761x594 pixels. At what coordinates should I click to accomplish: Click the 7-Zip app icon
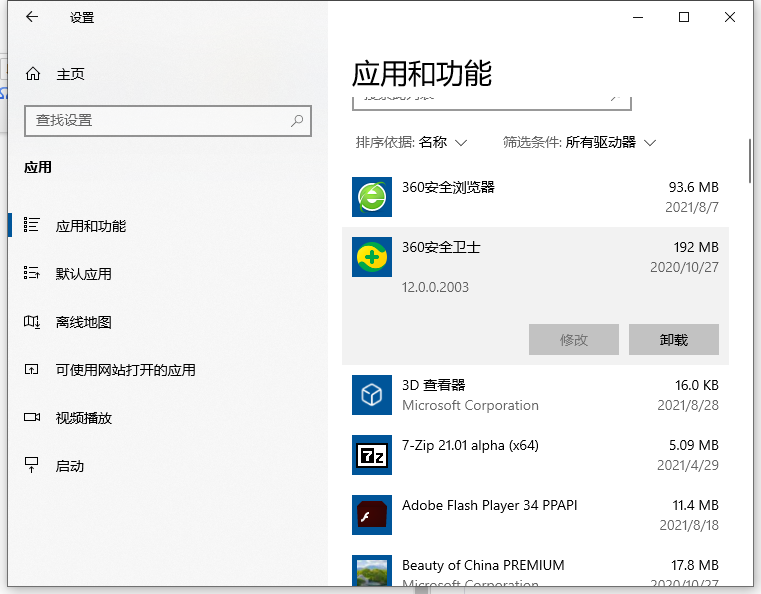point(372,455)
